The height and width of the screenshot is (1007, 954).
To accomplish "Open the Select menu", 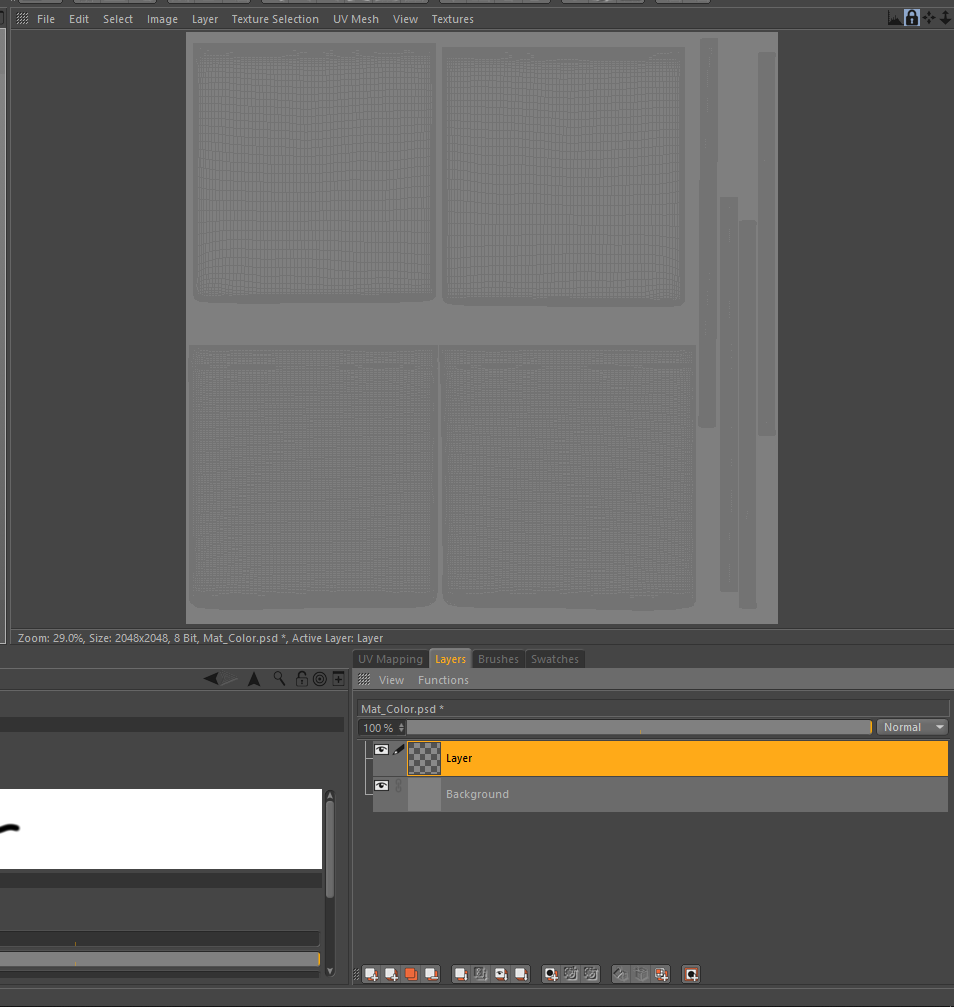I will [x=118, y=19].
